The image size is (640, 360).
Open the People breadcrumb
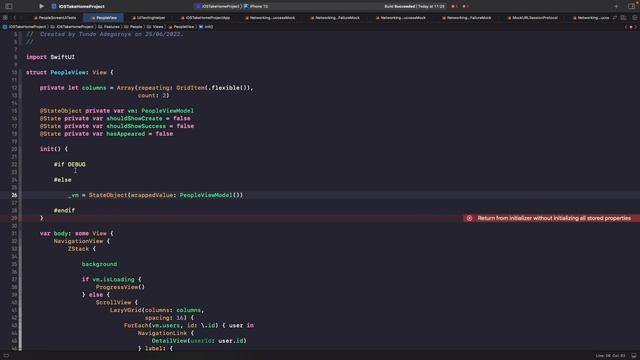click(x=133, y=27)
